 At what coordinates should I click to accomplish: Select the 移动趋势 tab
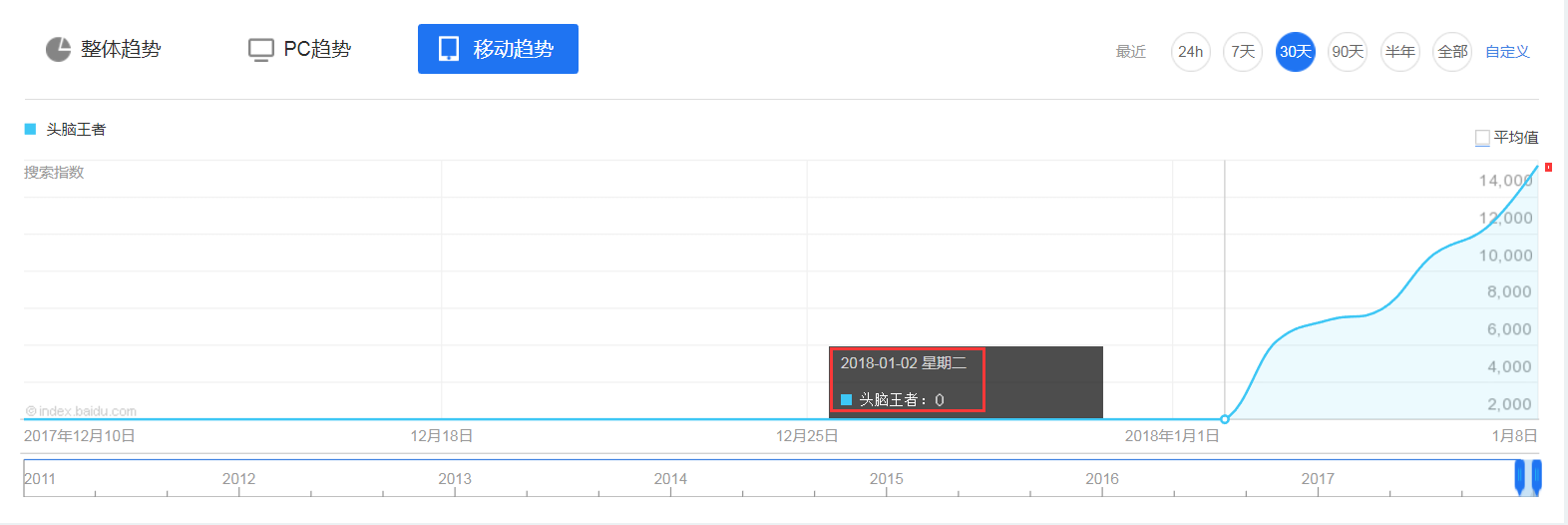tap(498, 49)
